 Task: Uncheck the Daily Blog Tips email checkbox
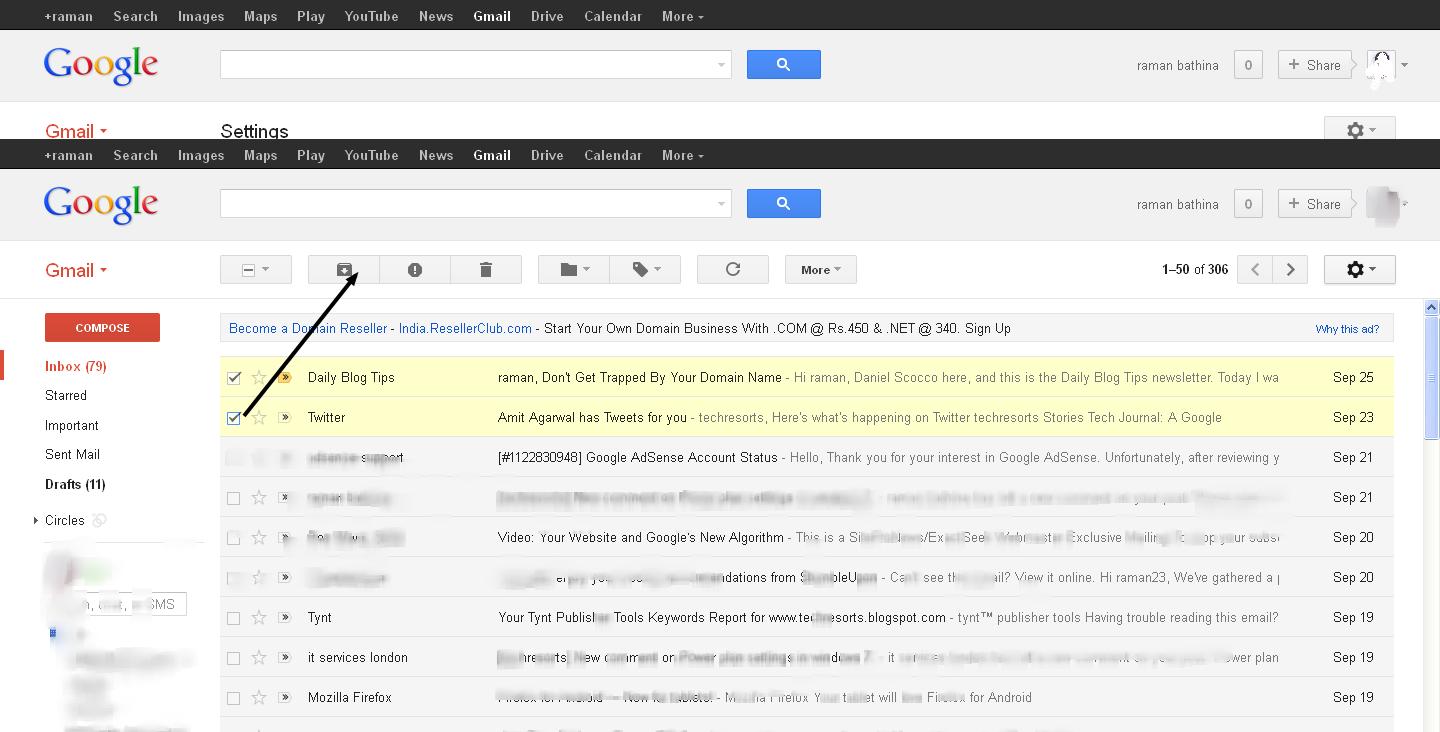click(234, 378)
